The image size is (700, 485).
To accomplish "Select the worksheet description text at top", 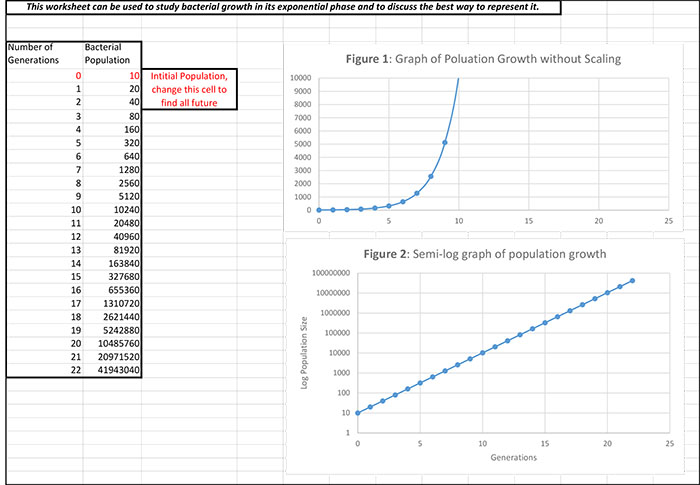I will pyautogui.click(x=282, y=8).
